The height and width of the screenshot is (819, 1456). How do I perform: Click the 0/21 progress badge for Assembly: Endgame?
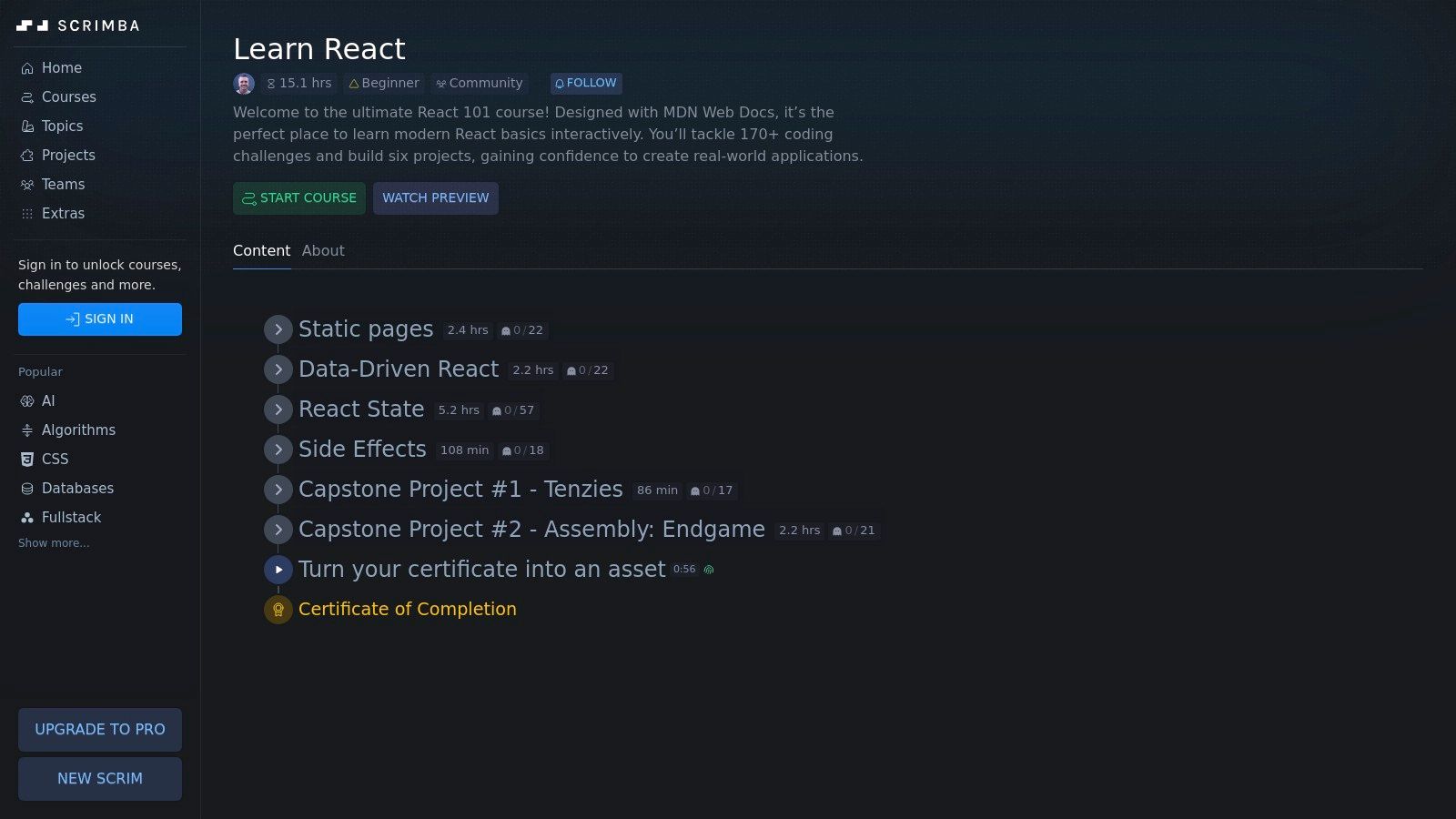click(x=854, y=531)
